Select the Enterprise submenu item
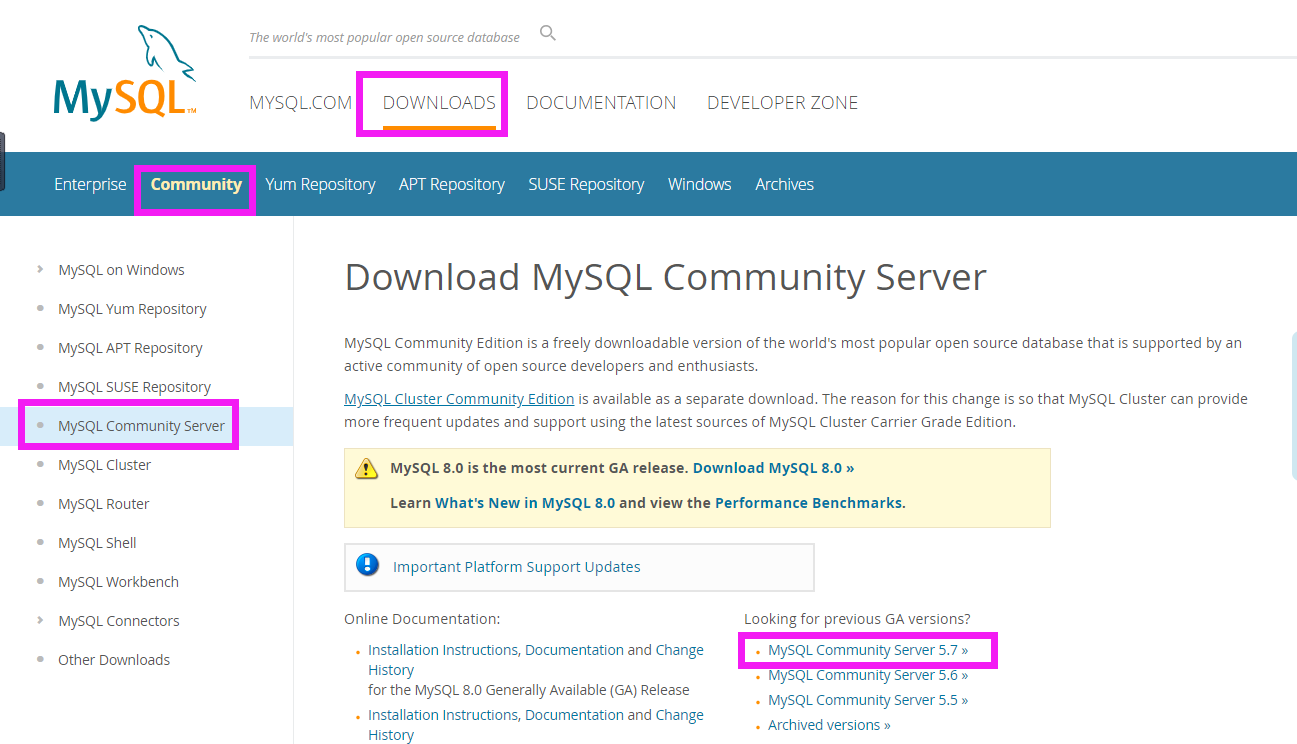The width and height of the screenshot is (1297, 744). pos(90,184)
